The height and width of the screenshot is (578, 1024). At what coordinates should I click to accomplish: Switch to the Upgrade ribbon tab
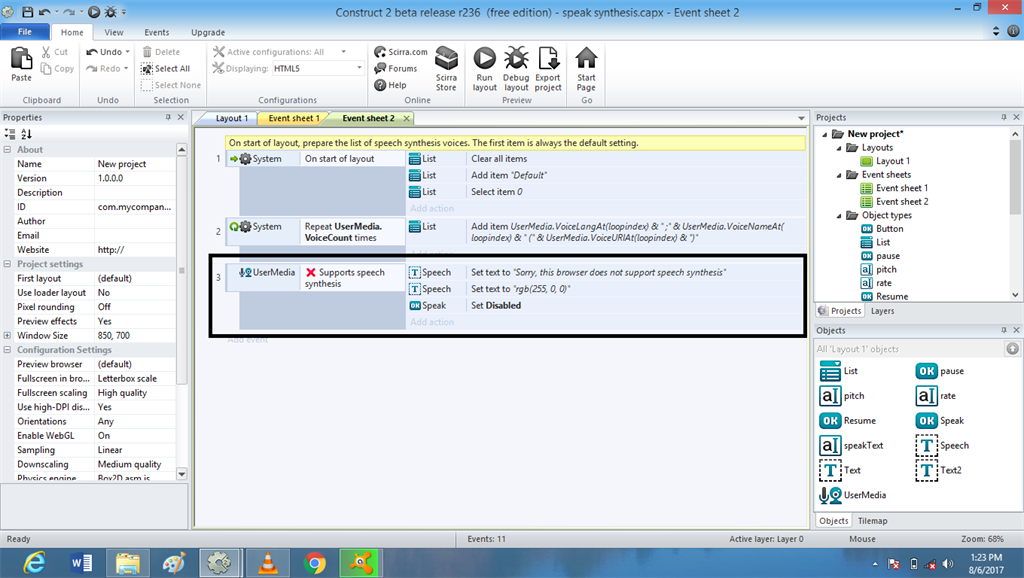coord(208,32)
